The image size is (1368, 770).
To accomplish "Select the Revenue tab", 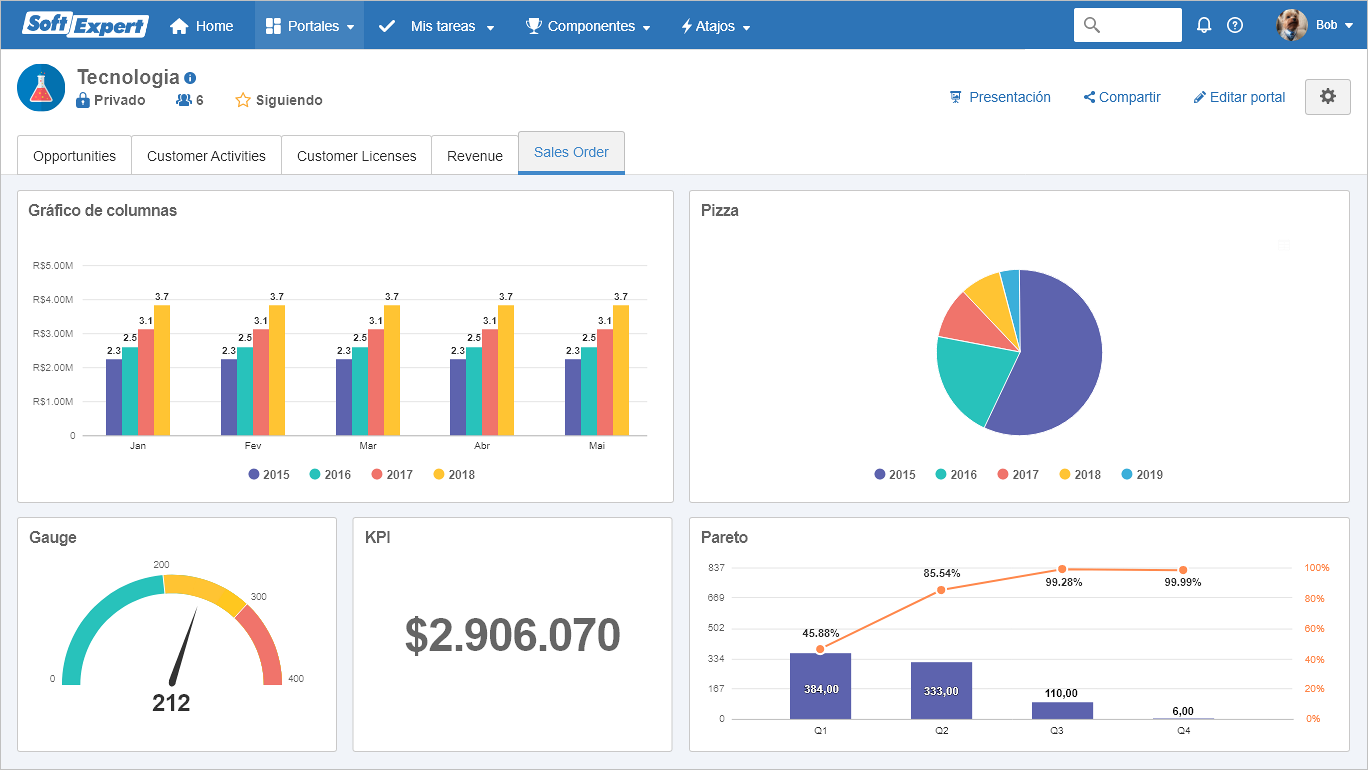I will [x=475, y=156].
